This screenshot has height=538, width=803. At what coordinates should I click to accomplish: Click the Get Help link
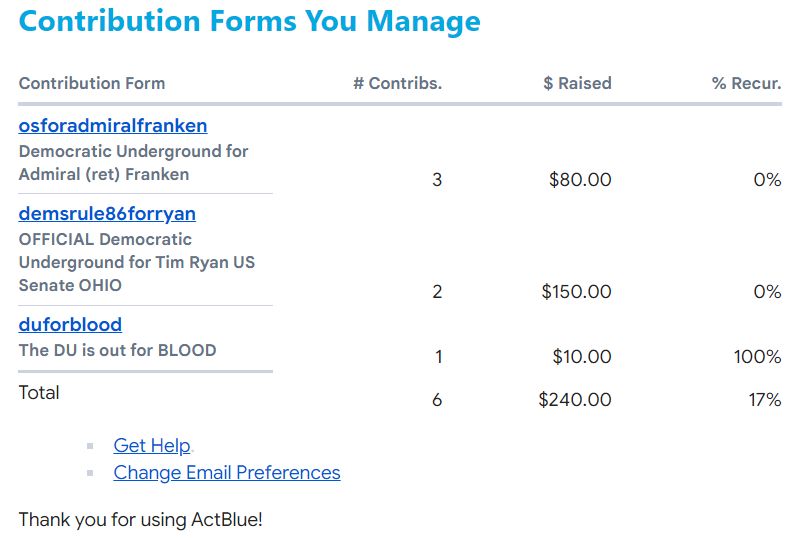152,446
